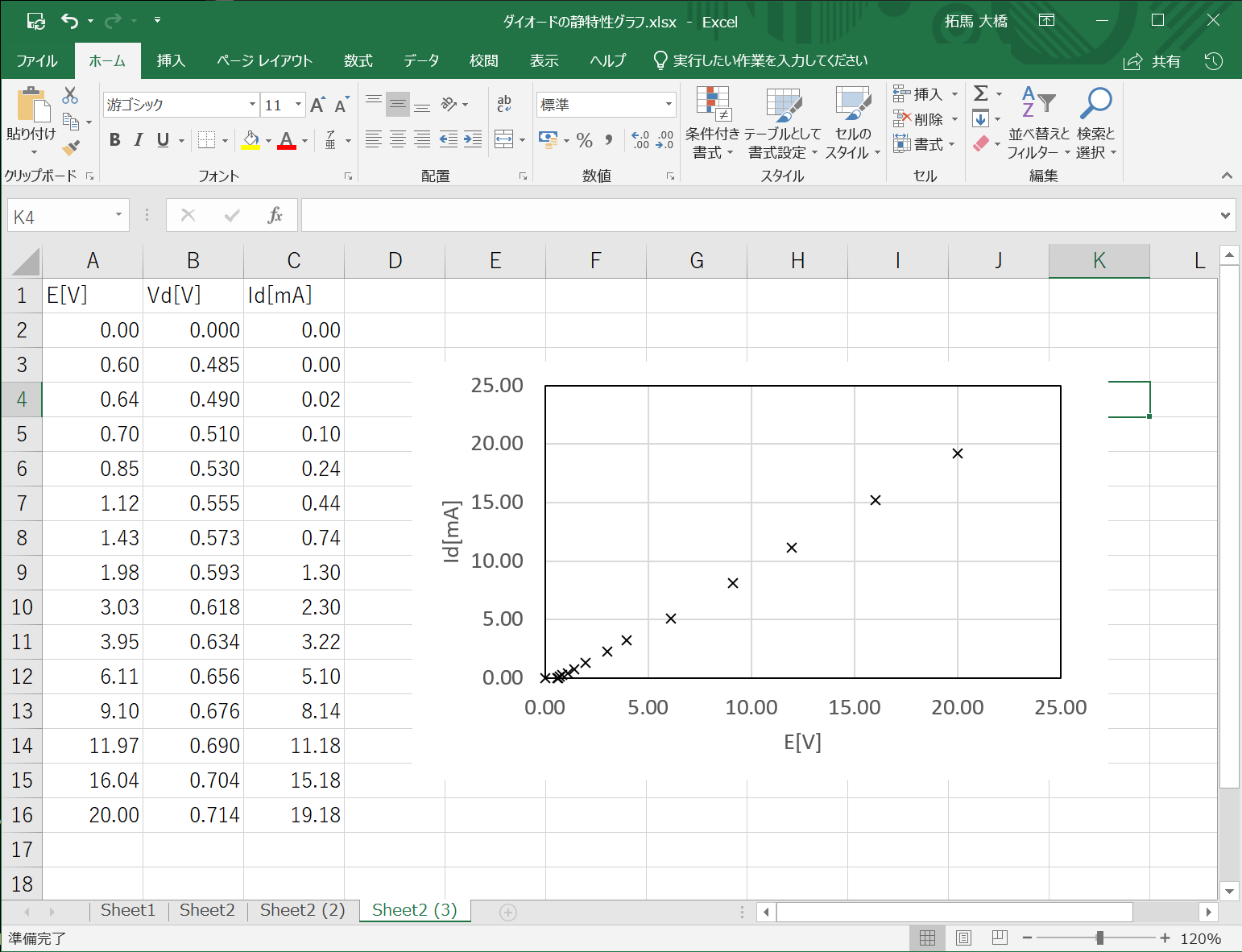Open Format as Table gallery
The image size is (1242, 952).
coord(783,122)
